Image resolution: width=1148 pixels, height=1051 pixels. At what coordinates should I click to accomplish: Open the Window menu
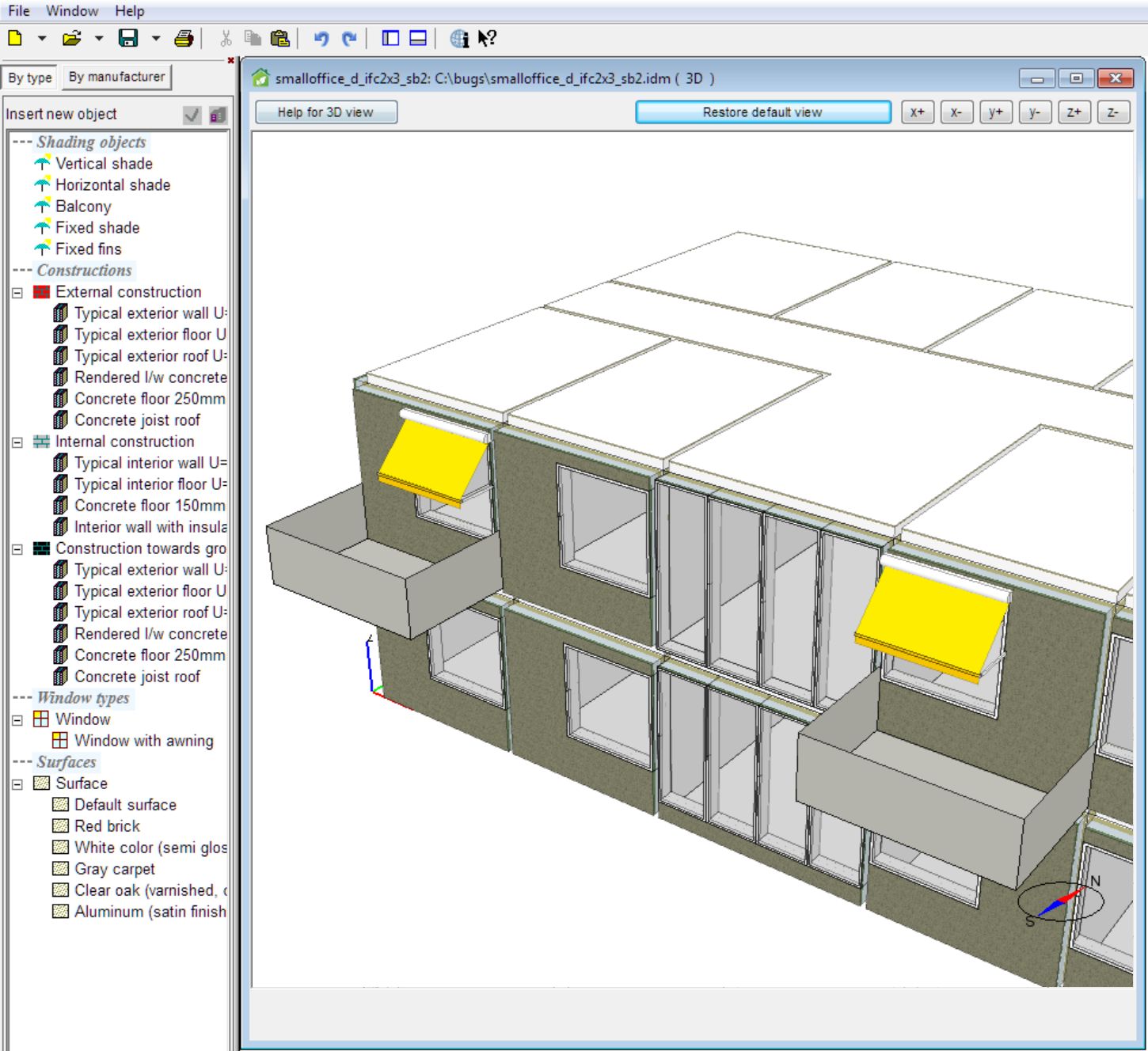[72, 11]
